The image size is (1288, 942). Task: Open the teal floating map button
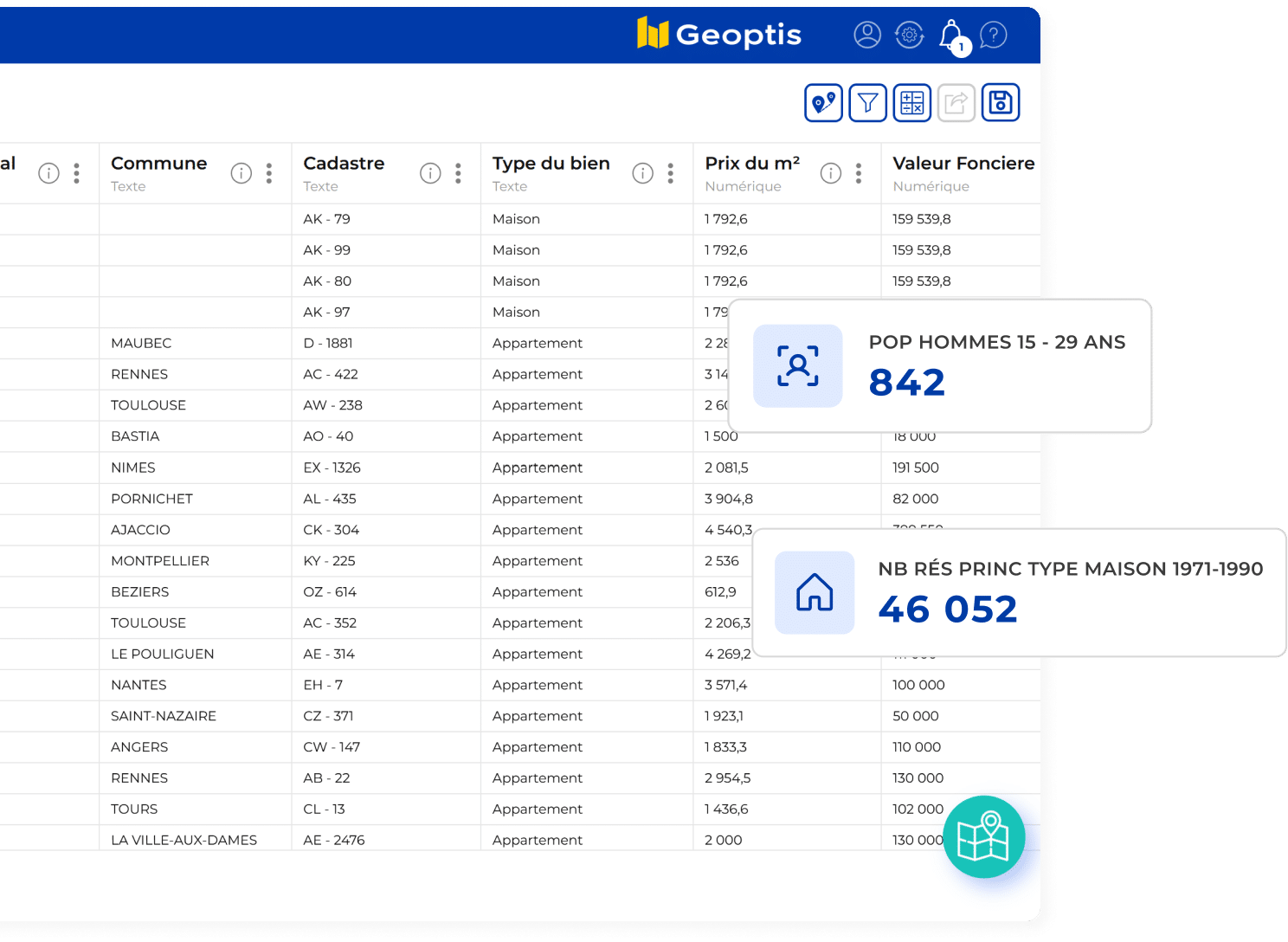[x=984, y=837]
